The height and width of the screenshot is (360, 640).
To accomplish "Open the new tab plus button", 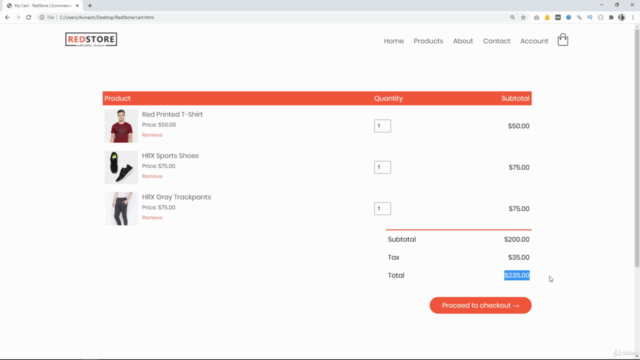I will (x=90, y=6).
